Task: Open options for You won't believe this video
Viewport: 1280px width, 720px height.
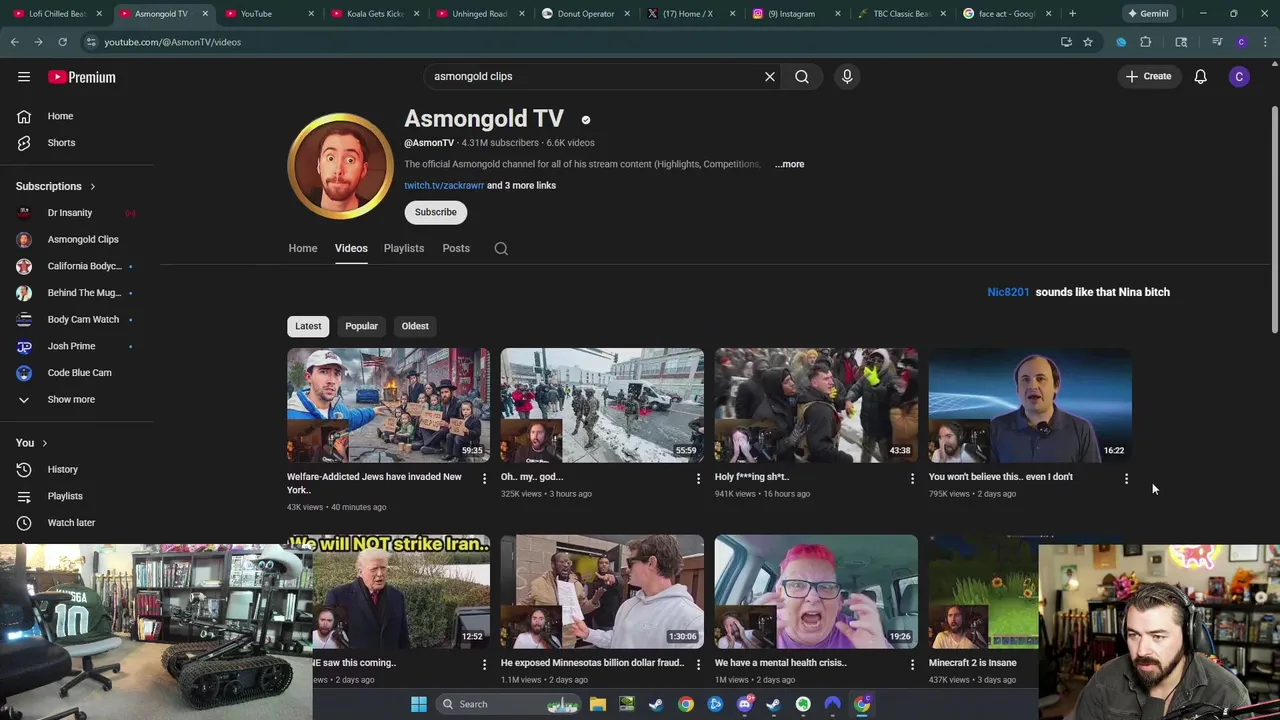Action: click(1126, 479)
